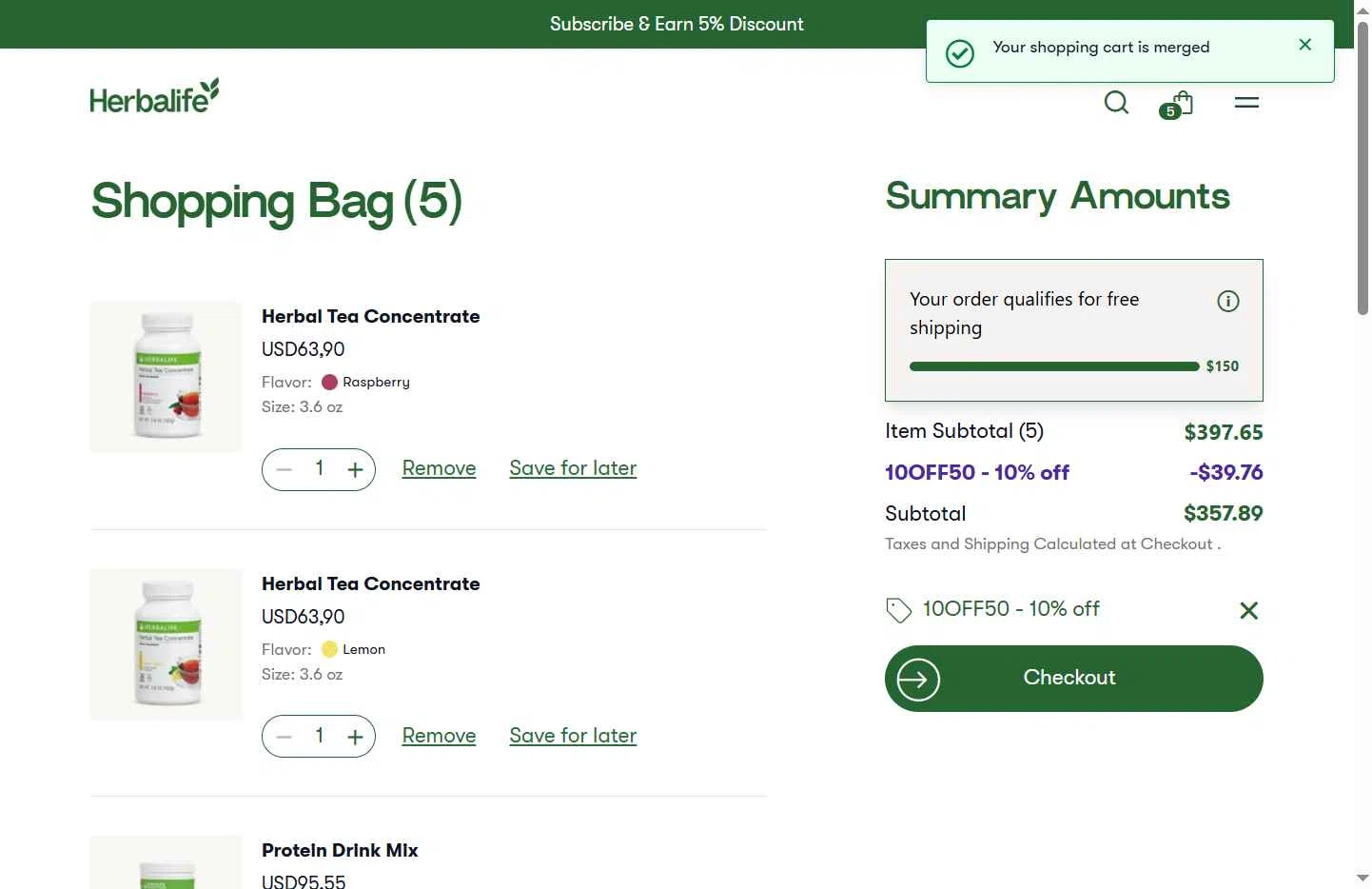Decrease Lemon tea quantity
This screenshot has width=1372, height=889.
pos(284,737)
